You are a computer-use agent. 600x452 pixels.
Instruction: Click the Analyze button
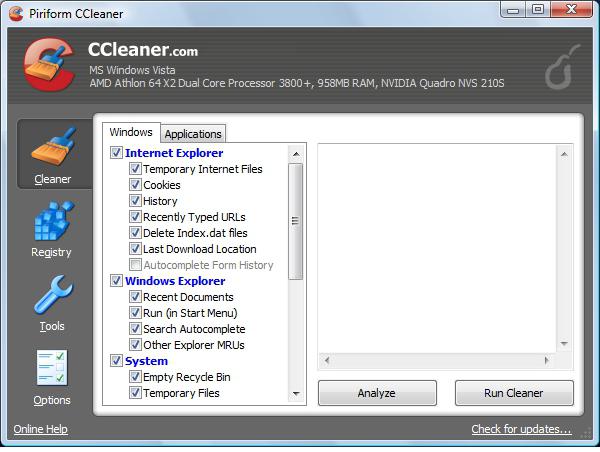pos(377,393)
